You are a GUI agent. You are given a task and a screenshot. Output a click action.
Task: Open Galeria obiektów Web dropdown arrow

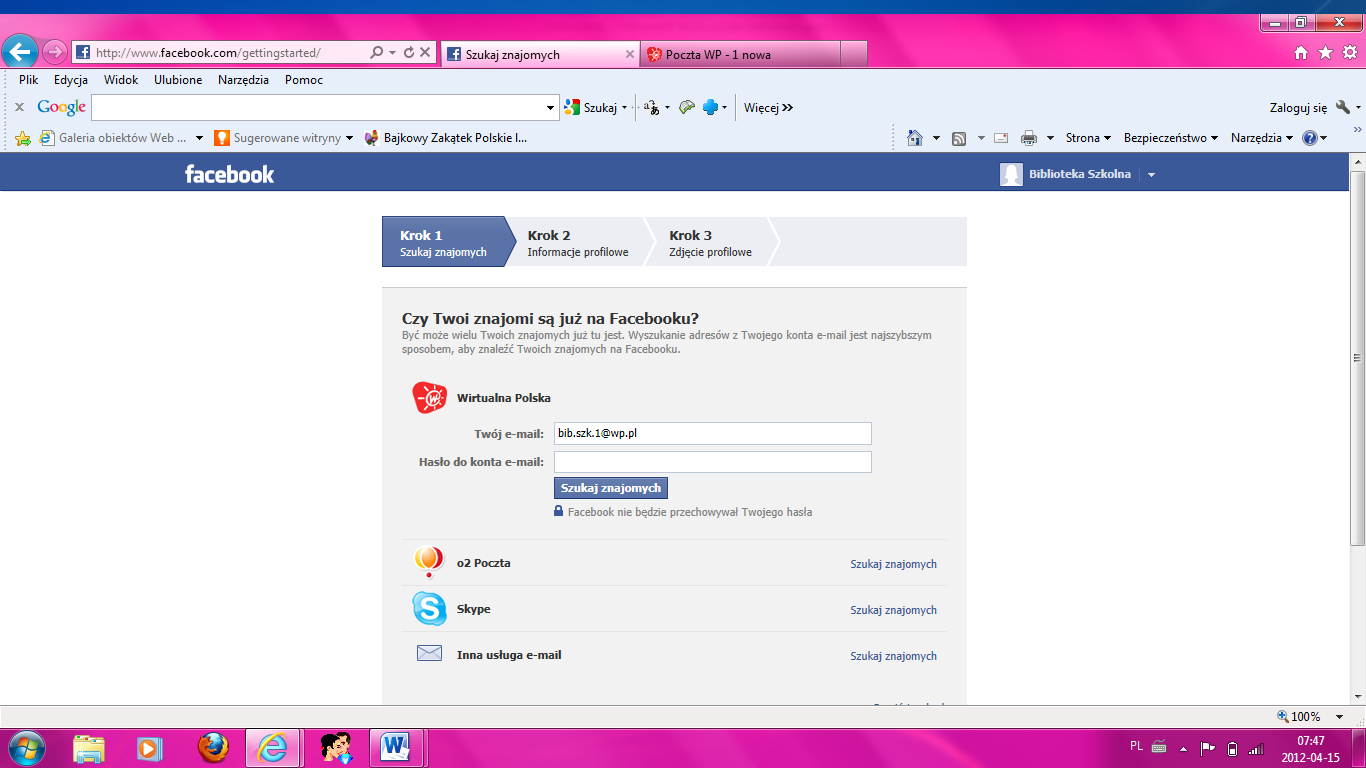[199, 138]
